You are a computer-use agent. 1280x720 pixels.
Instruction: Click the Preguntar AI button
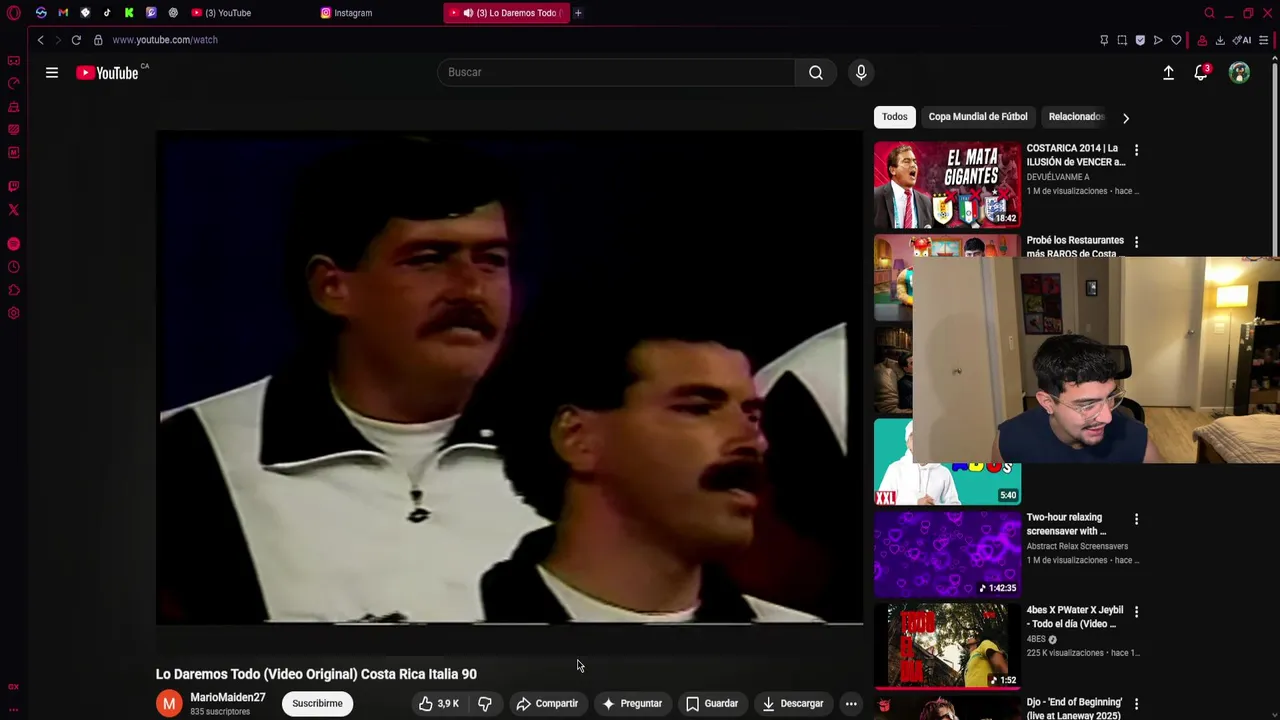point(632,703)
